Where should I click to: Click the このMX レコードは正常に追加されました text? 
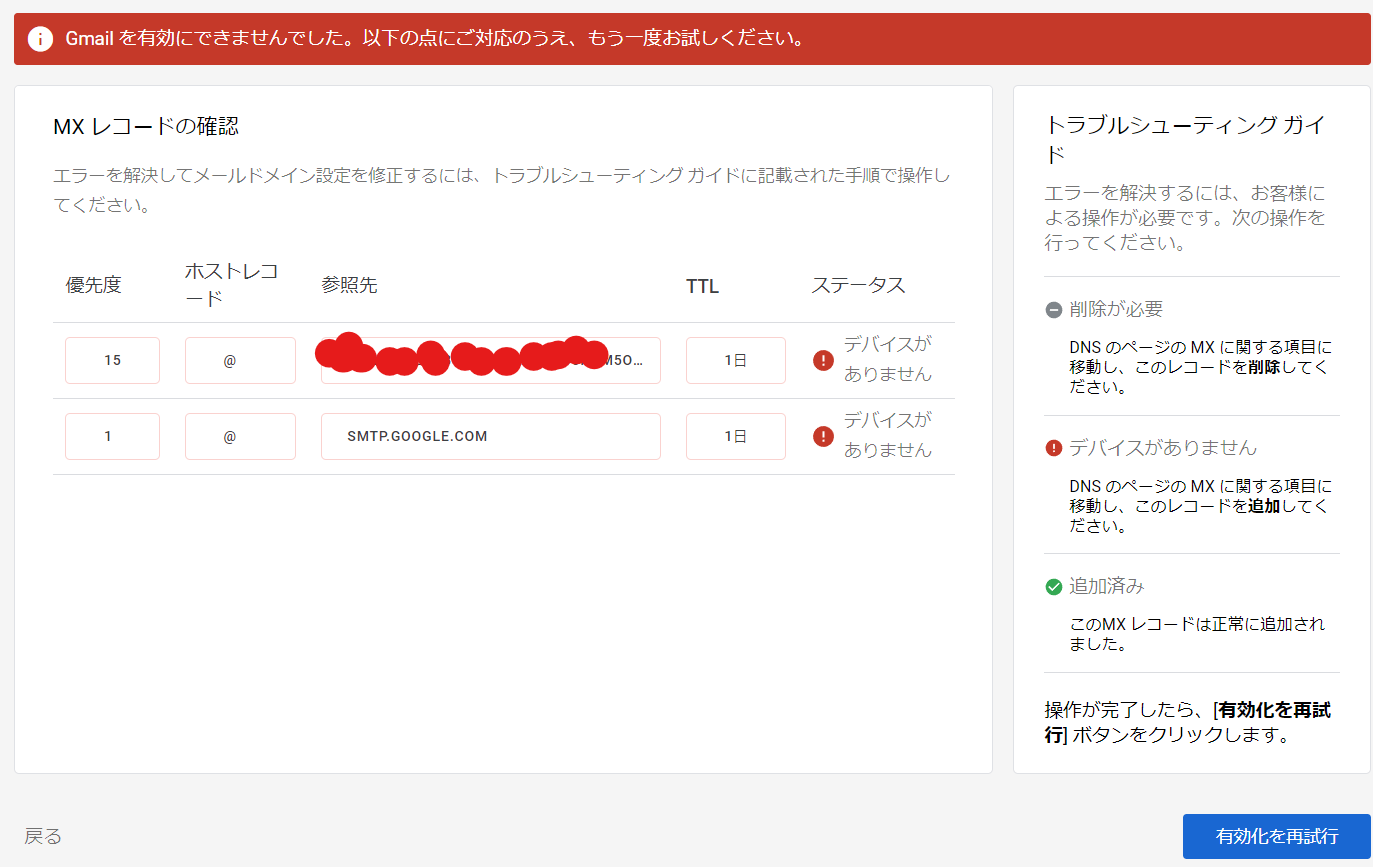click(x=1197, y=634)
